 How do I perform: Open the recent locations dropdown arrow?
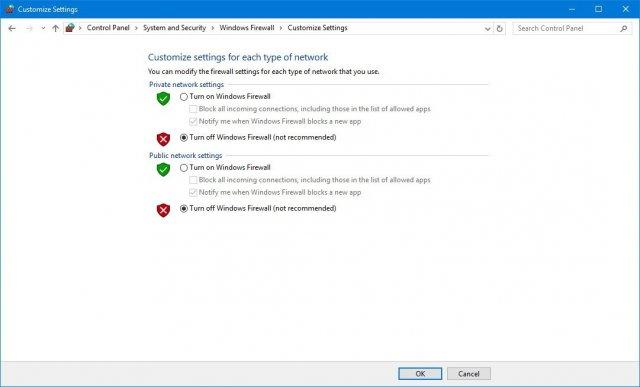[43, 28]
